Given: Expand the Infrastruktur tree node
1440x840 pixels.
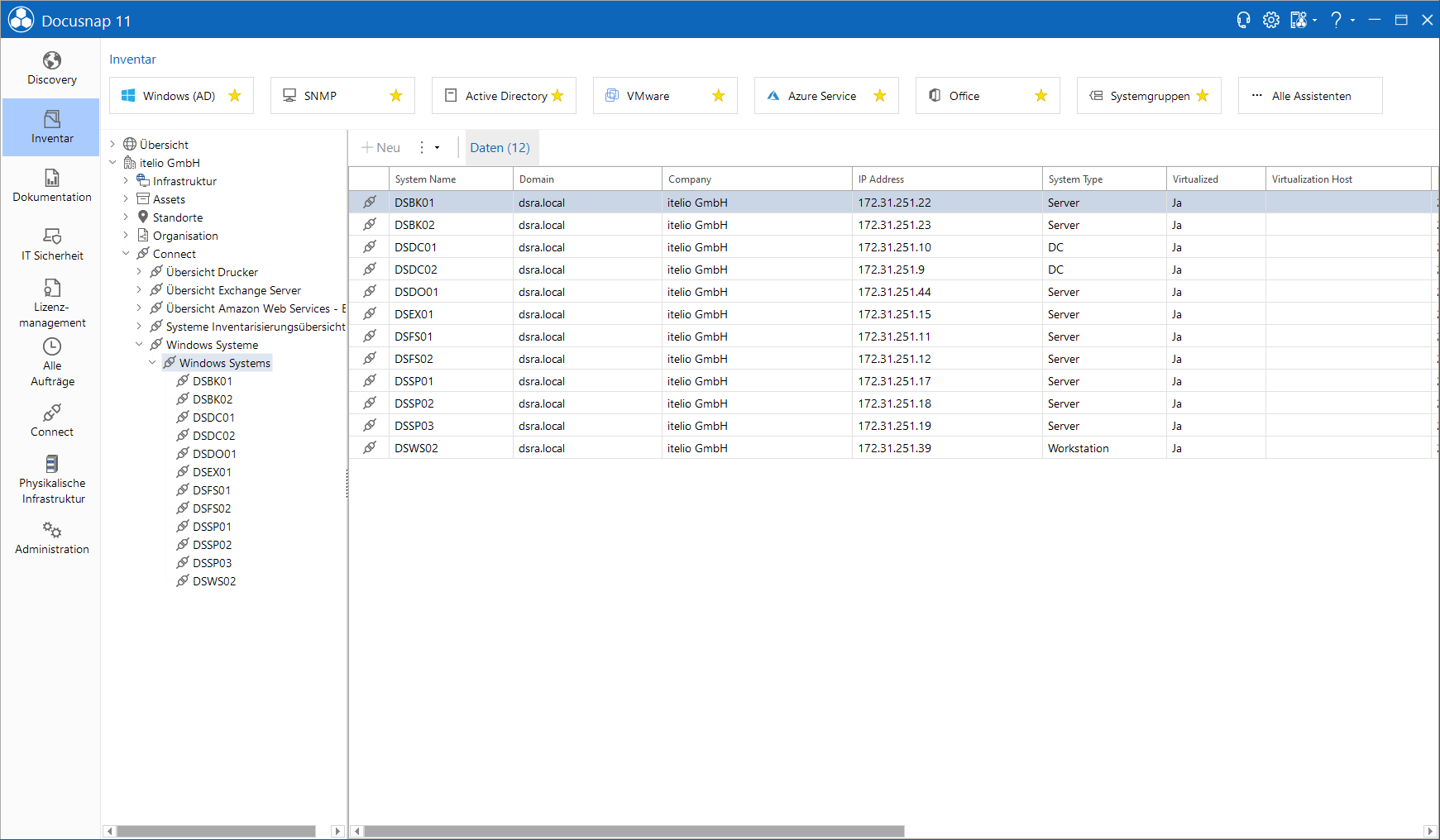Looking at the screenshot, I should point(126,181).
